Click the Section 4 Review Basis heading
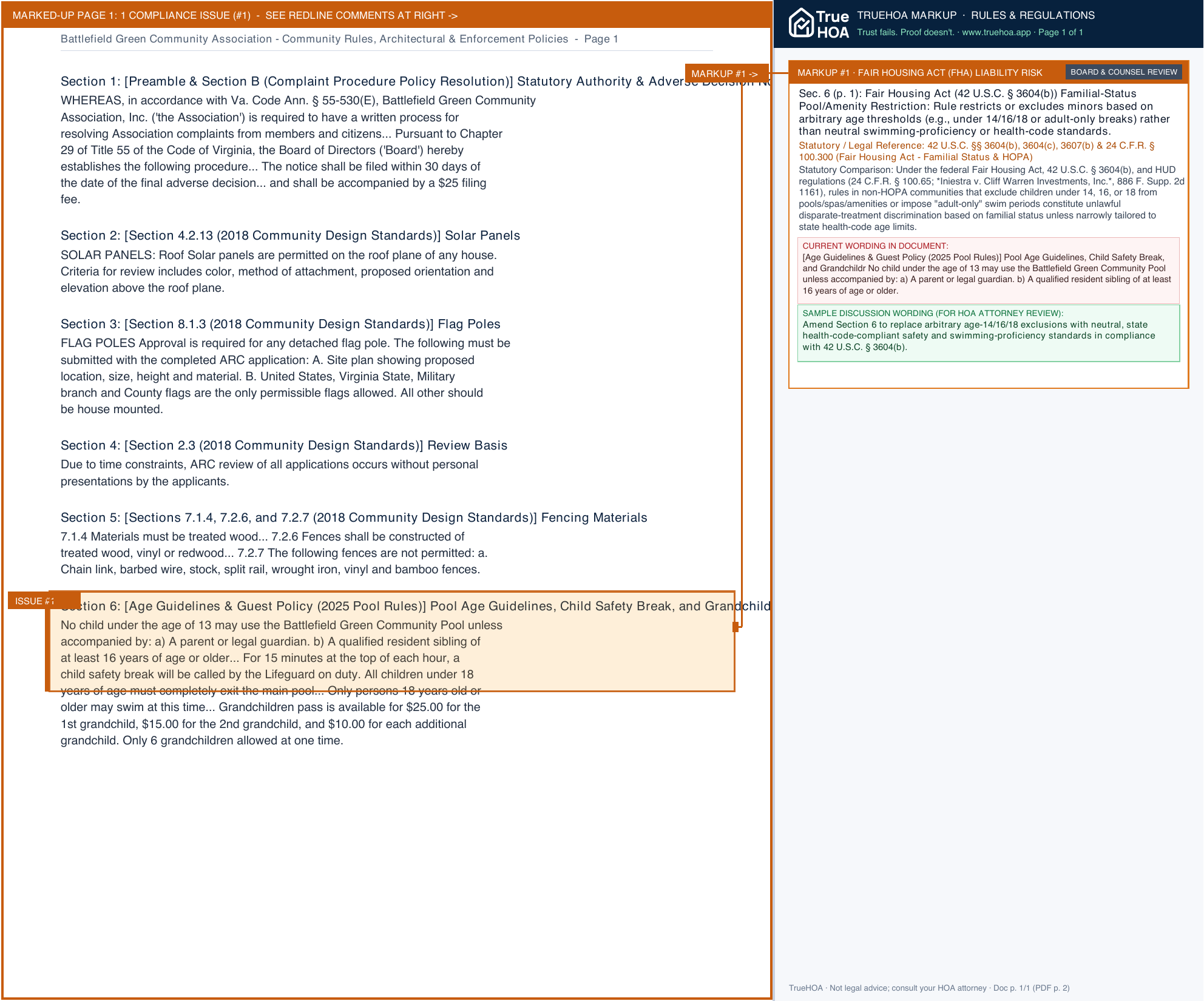This screenshot has height=1001, width=1204. coord(284,445)
